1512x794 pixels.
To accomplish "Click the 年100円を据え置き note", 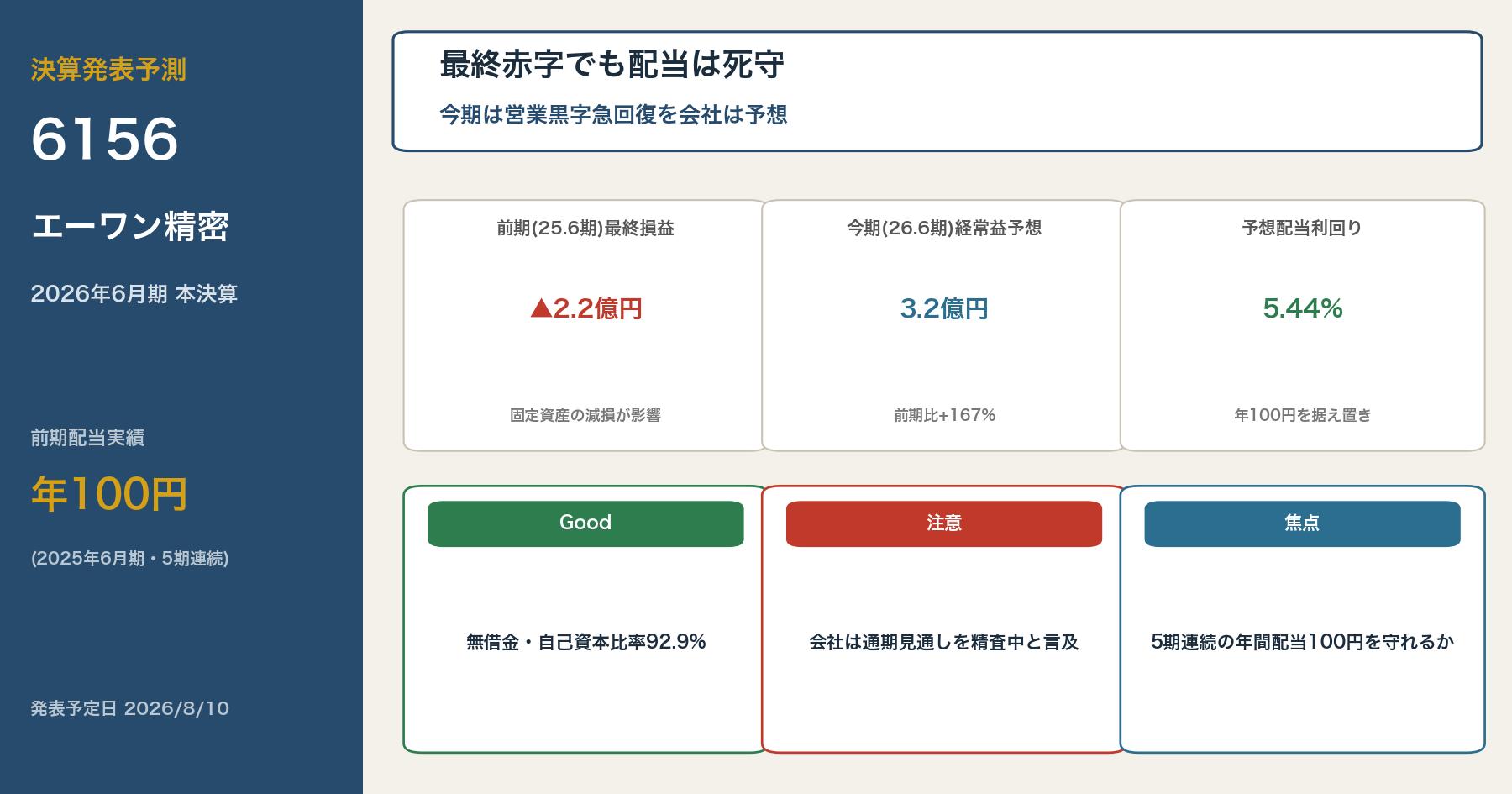I will [1302, 415].
